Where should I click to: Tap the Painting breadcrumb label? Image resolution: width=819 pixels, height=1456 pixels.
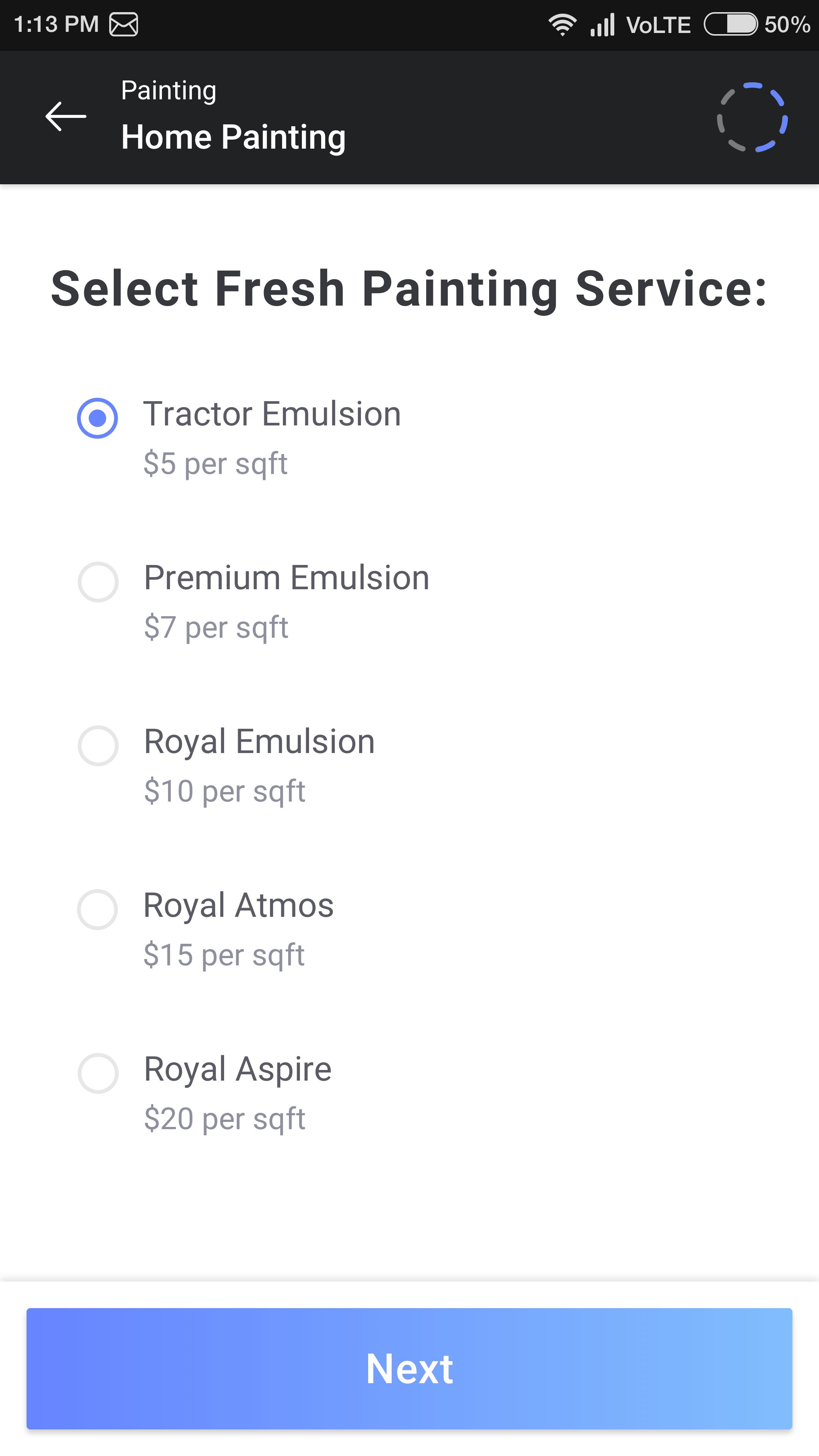tap(168, 91)
